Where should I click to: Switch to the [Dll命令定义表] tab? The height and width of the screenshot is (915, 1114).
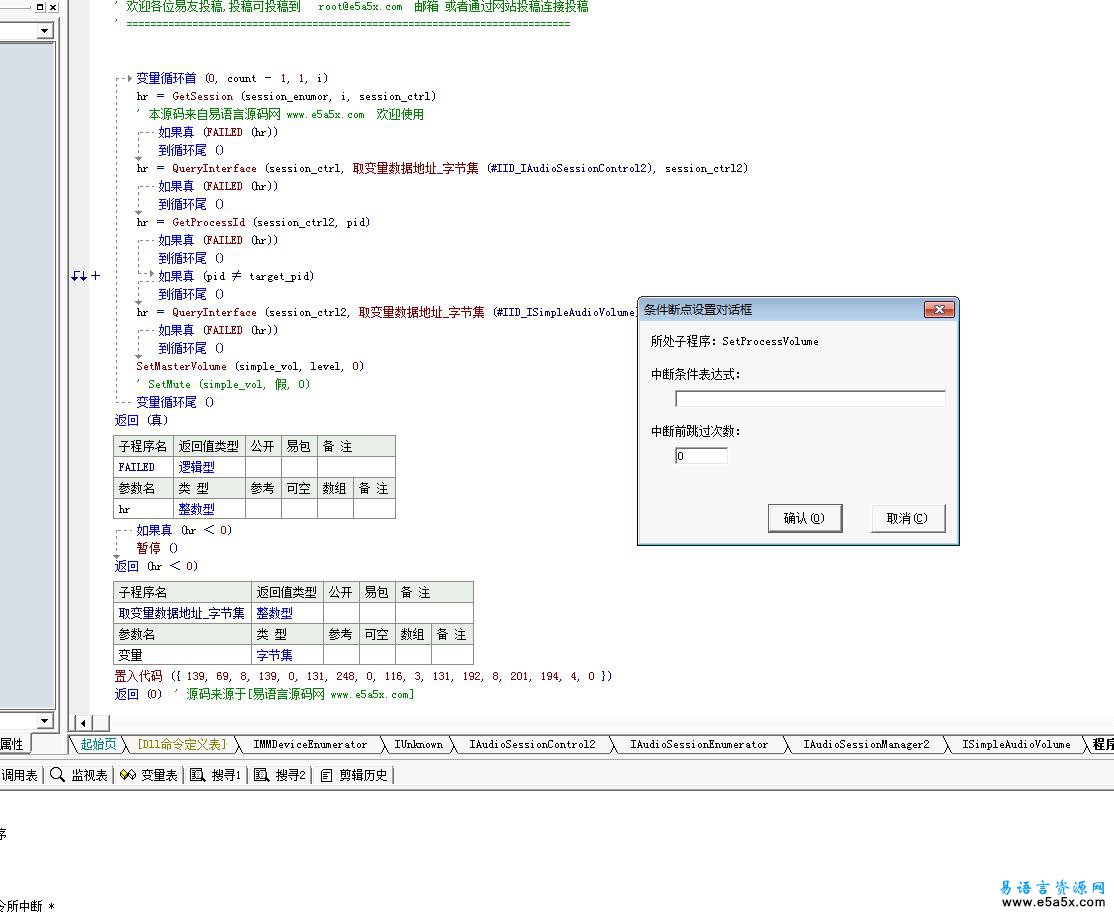click(x=182, y=744)
